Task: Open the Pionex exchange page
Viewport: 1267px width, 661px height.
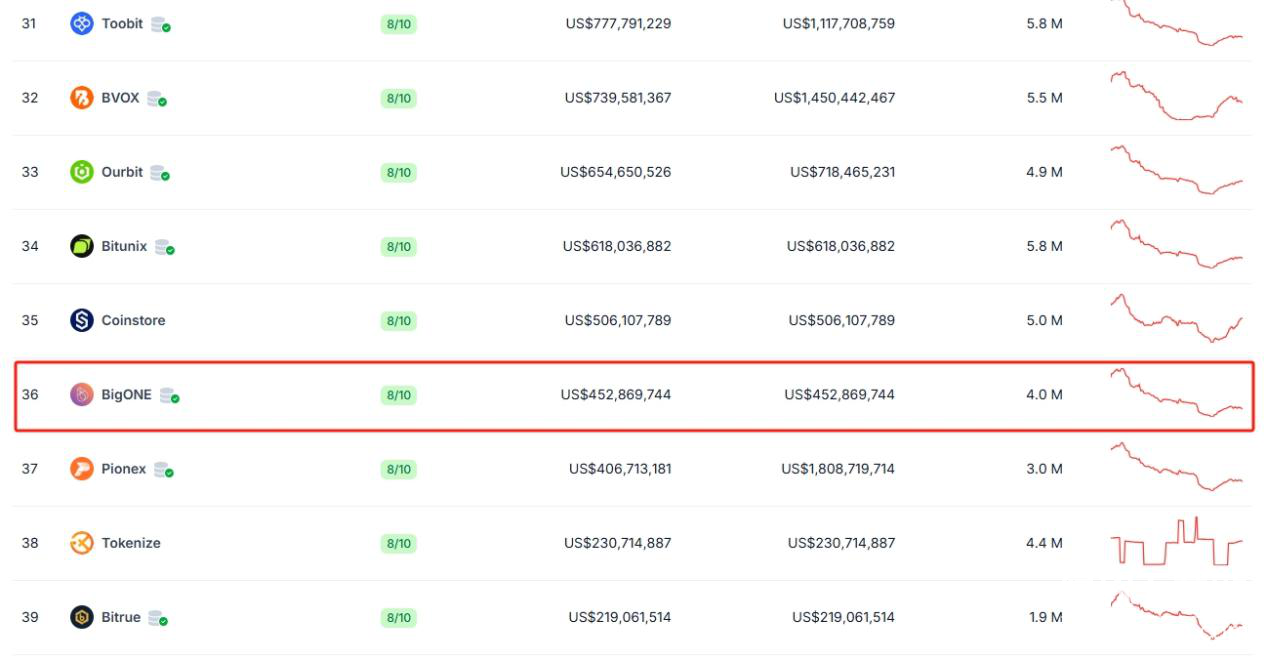Action: click(123, 469)
